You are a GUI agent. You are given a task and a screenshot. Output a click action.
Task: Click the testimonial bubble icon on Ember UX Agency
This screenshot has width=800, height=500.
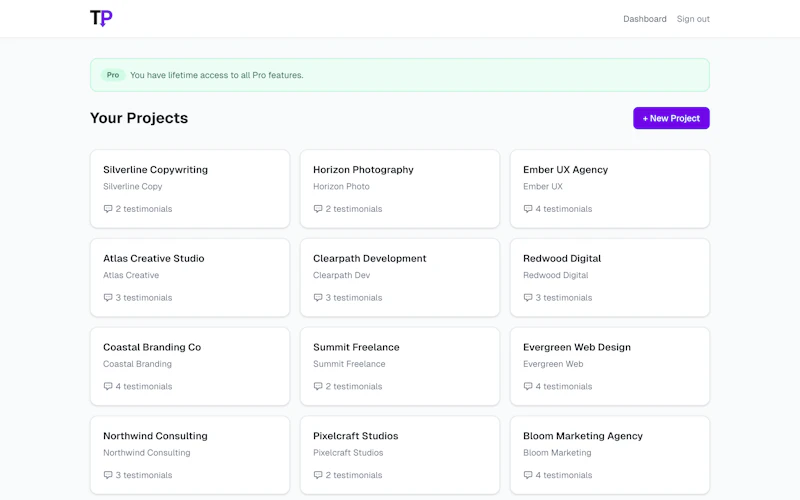coord(528,209)
